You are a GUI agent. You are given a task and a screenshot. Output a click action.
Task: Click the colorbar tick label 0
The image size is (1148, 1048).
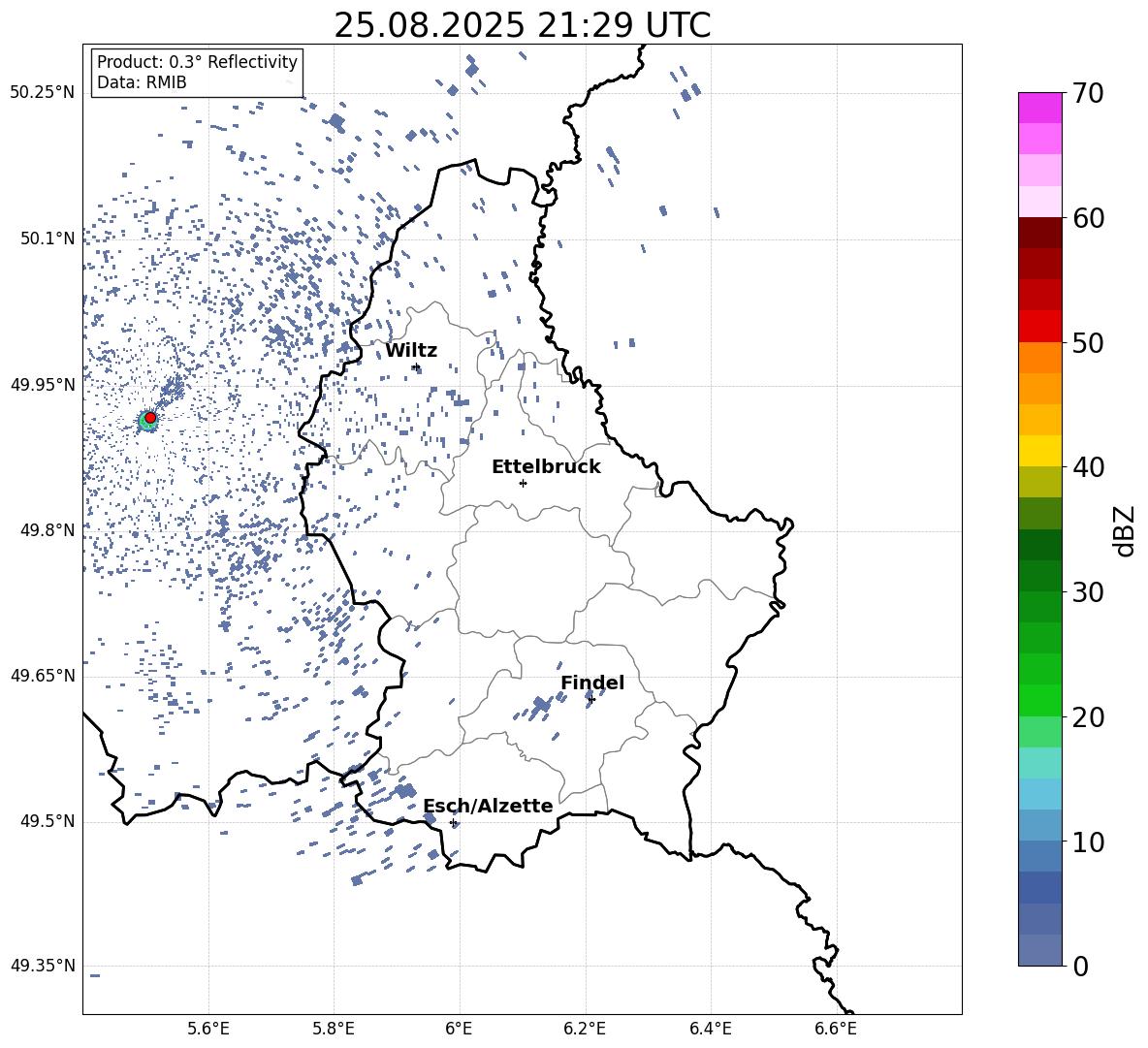coord(1081,966)
